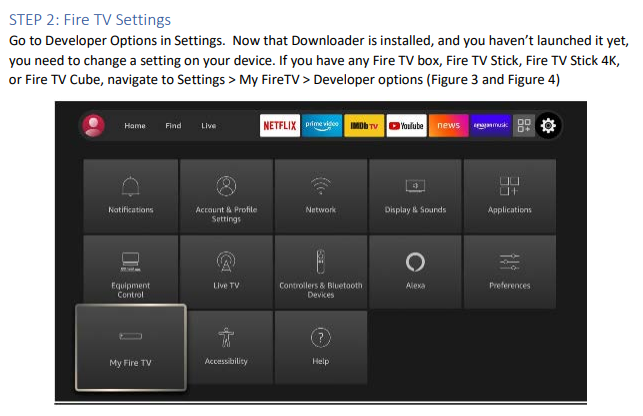
Task: Open the Settings gear icon
Action: (x=548, y=126)
